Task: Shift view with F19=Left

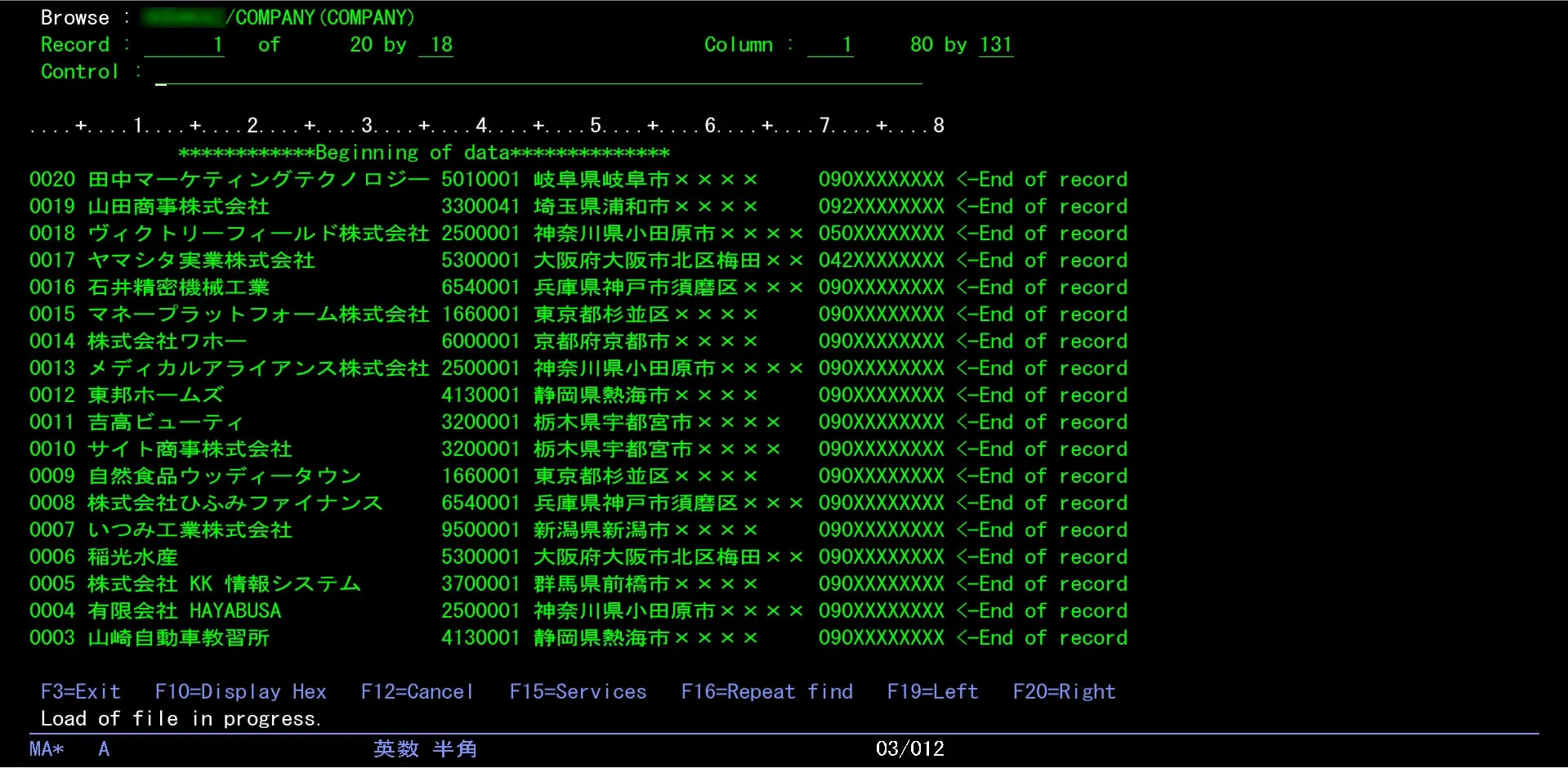Action: tap(933, 691)
